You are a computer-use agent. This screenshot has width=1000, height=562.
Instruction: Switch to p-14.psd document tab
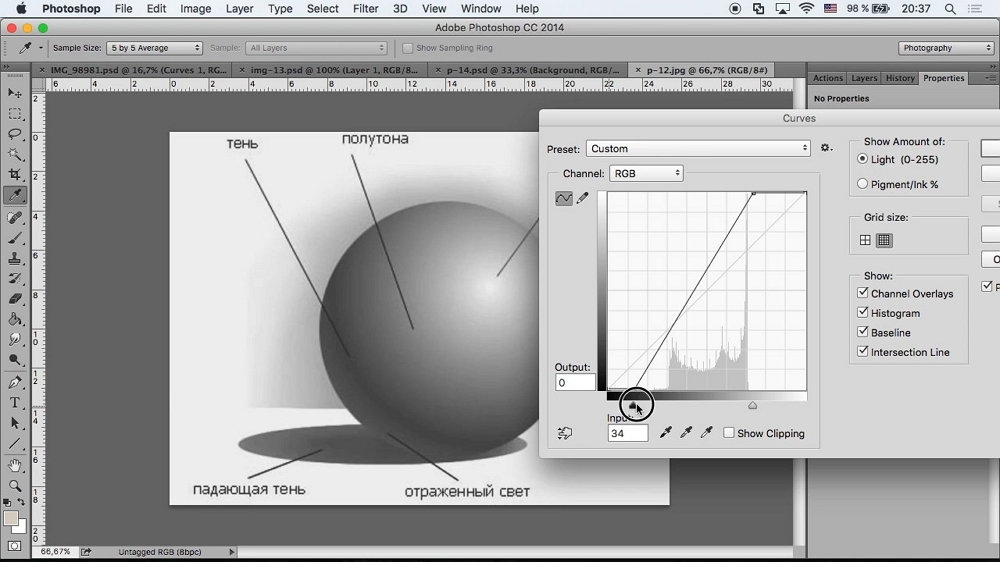coord(532,70)
